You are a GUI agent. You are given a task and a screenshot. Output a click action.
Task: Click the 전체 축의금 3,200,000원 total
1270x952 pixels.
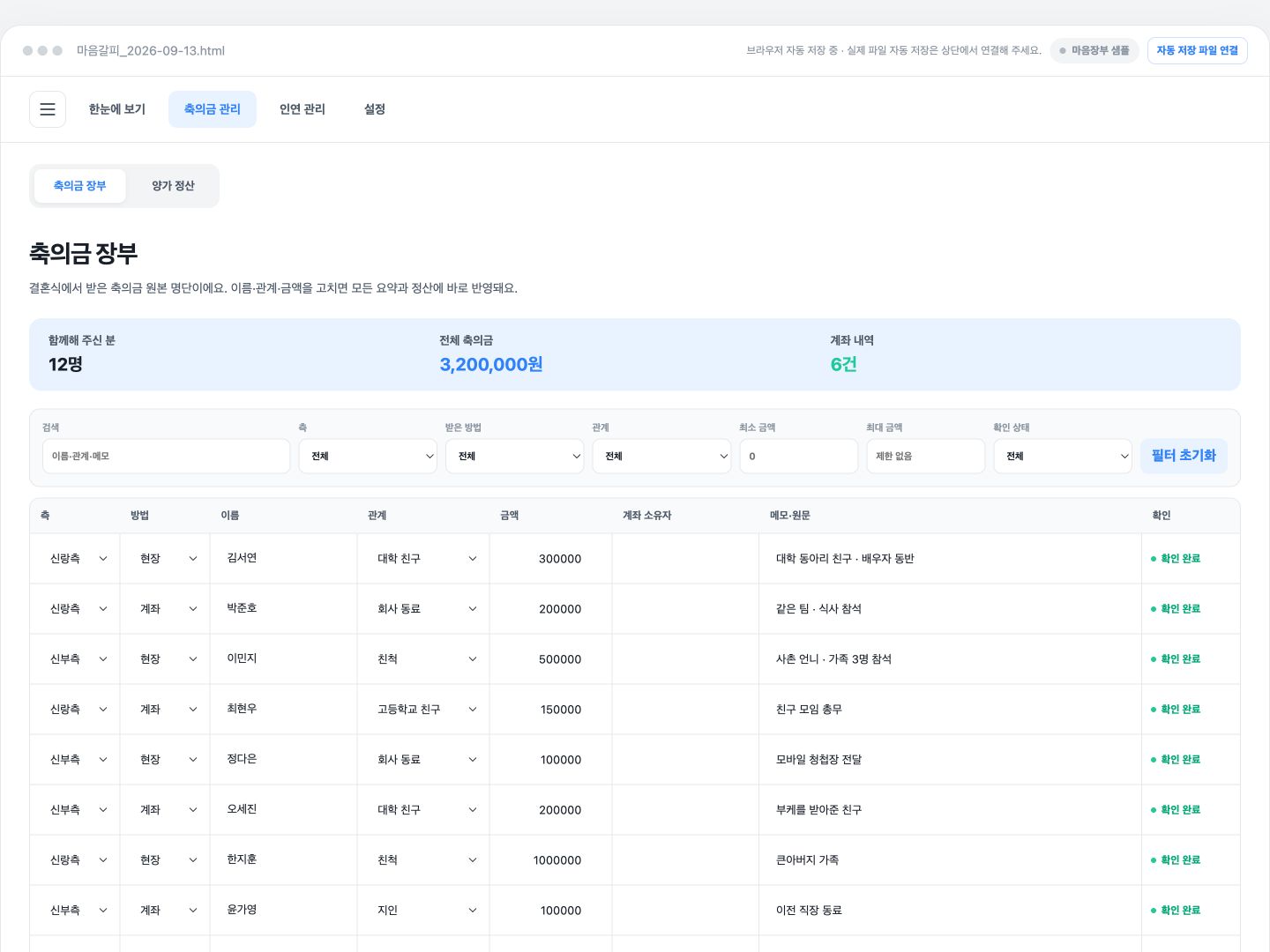491,365
